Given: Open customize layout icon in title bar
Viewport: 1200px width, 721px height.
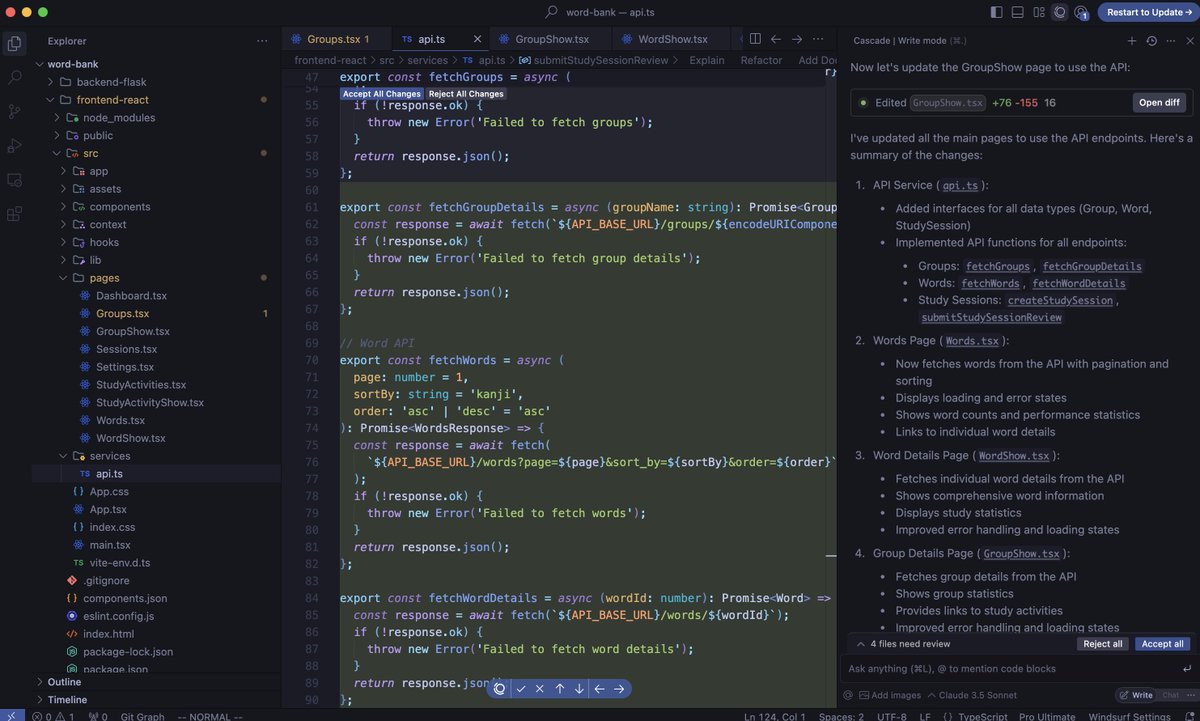Looking at the screenshot, I should pyautogui.click(x=1038, y=12).
